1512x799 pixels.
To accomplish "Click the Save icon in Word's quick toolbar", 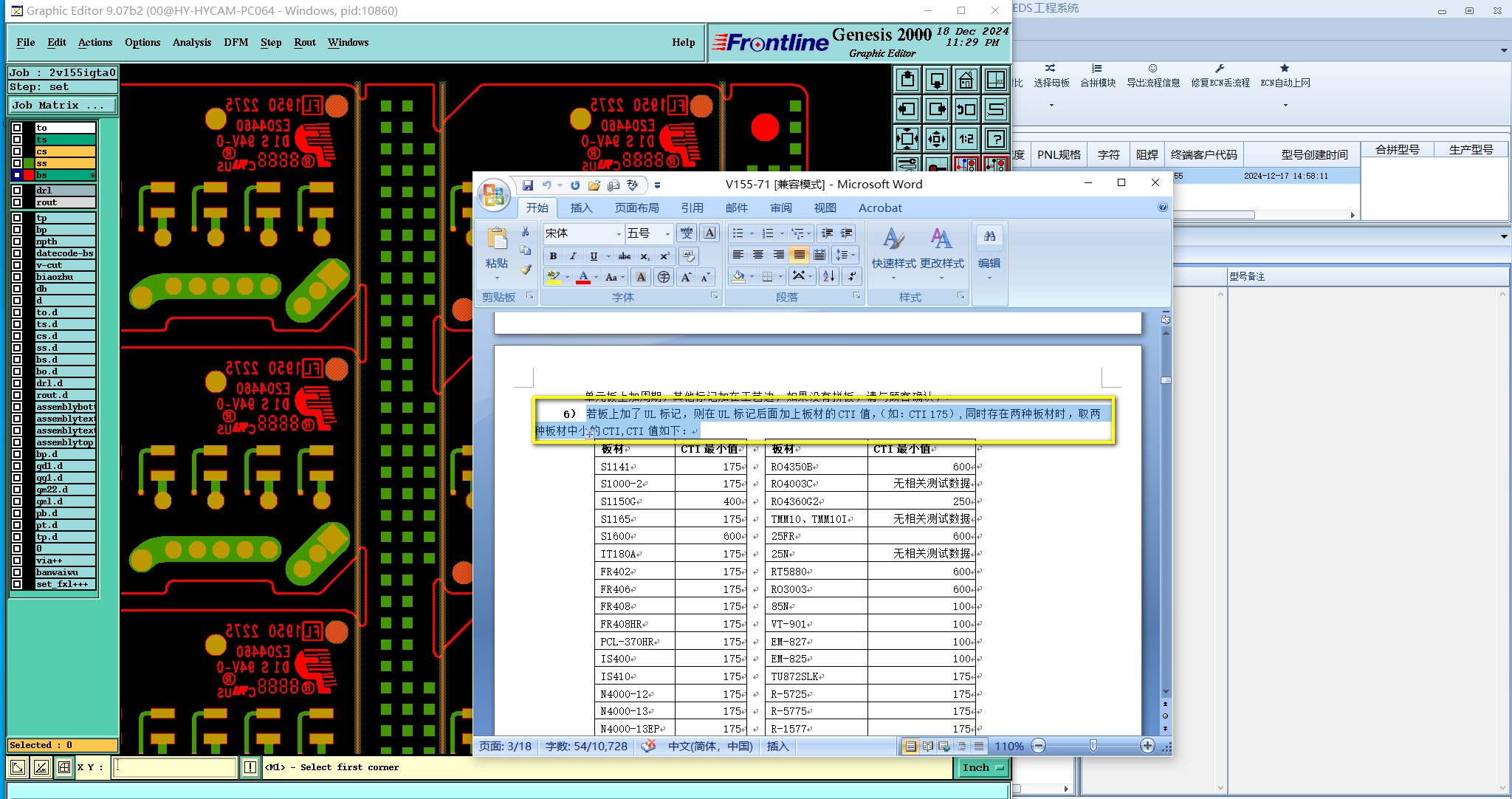I will click(x=527, y=185).
